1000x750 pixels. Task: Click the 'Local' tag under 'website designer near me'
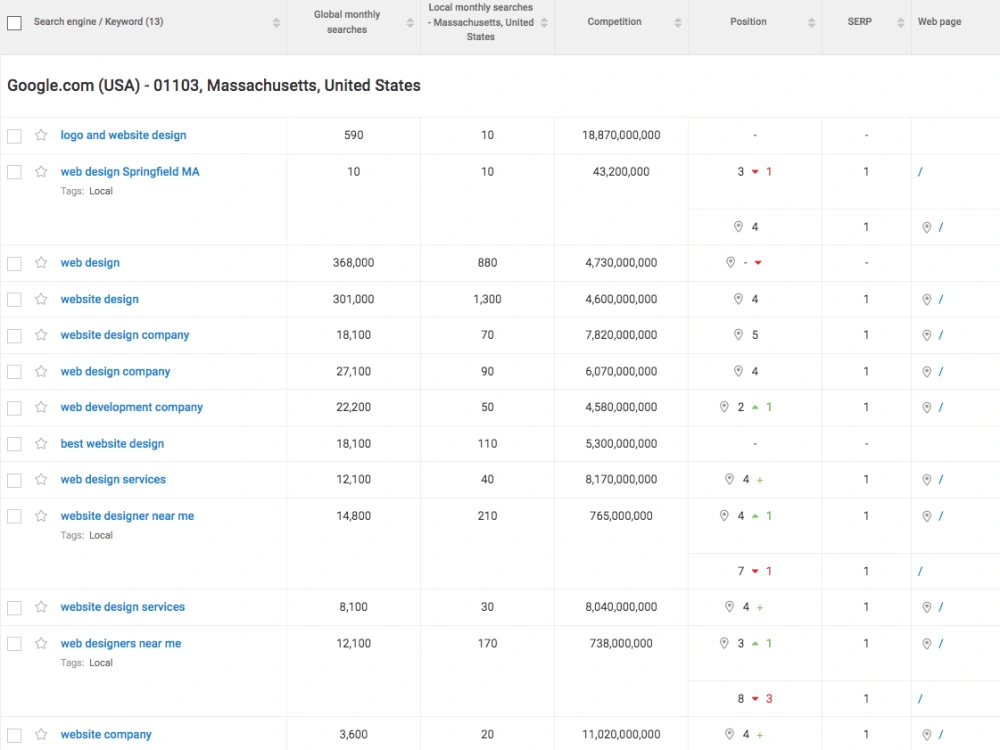101,535
